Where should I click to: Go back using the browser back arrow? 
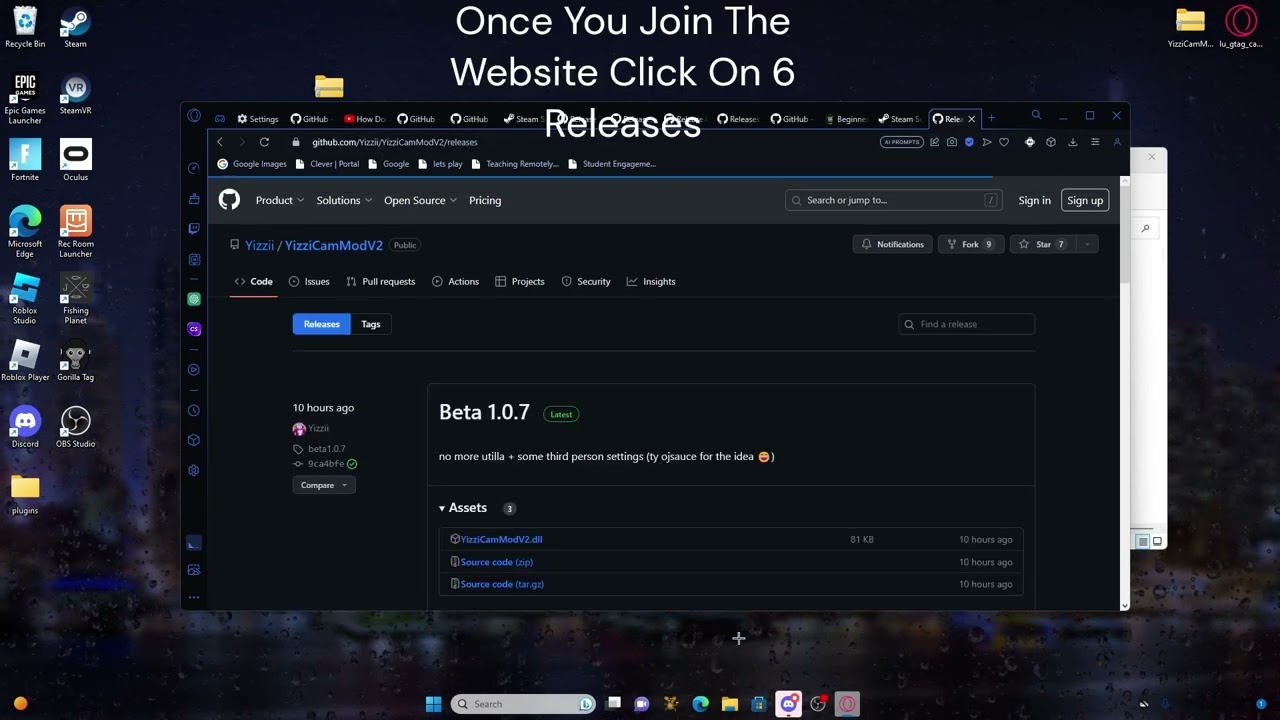[x=220, y=142]
